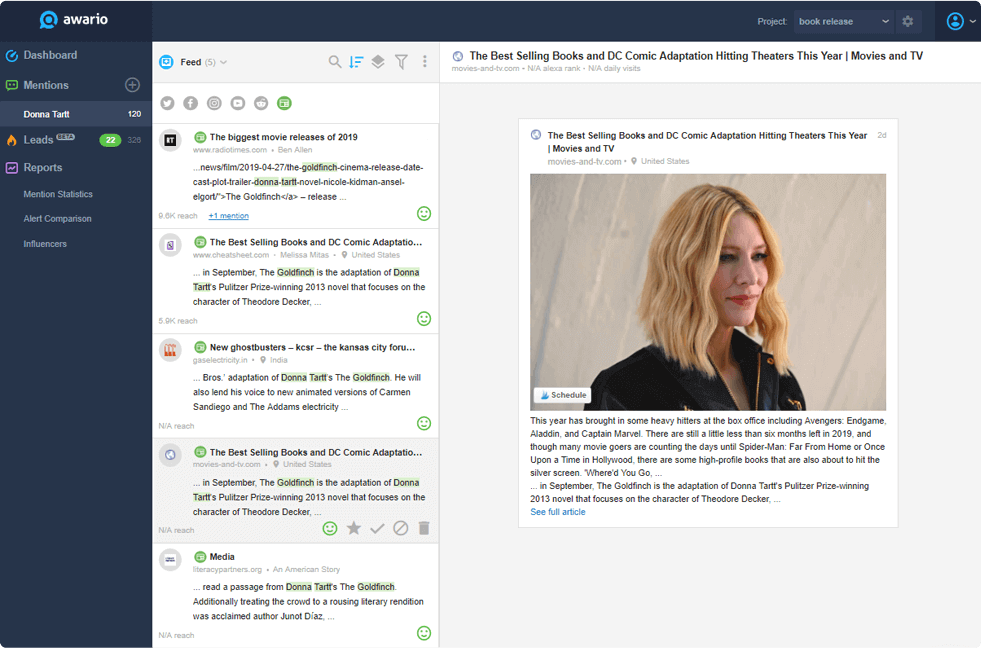
Task: Click the group mentions layers icon
Action: point(378,62)
